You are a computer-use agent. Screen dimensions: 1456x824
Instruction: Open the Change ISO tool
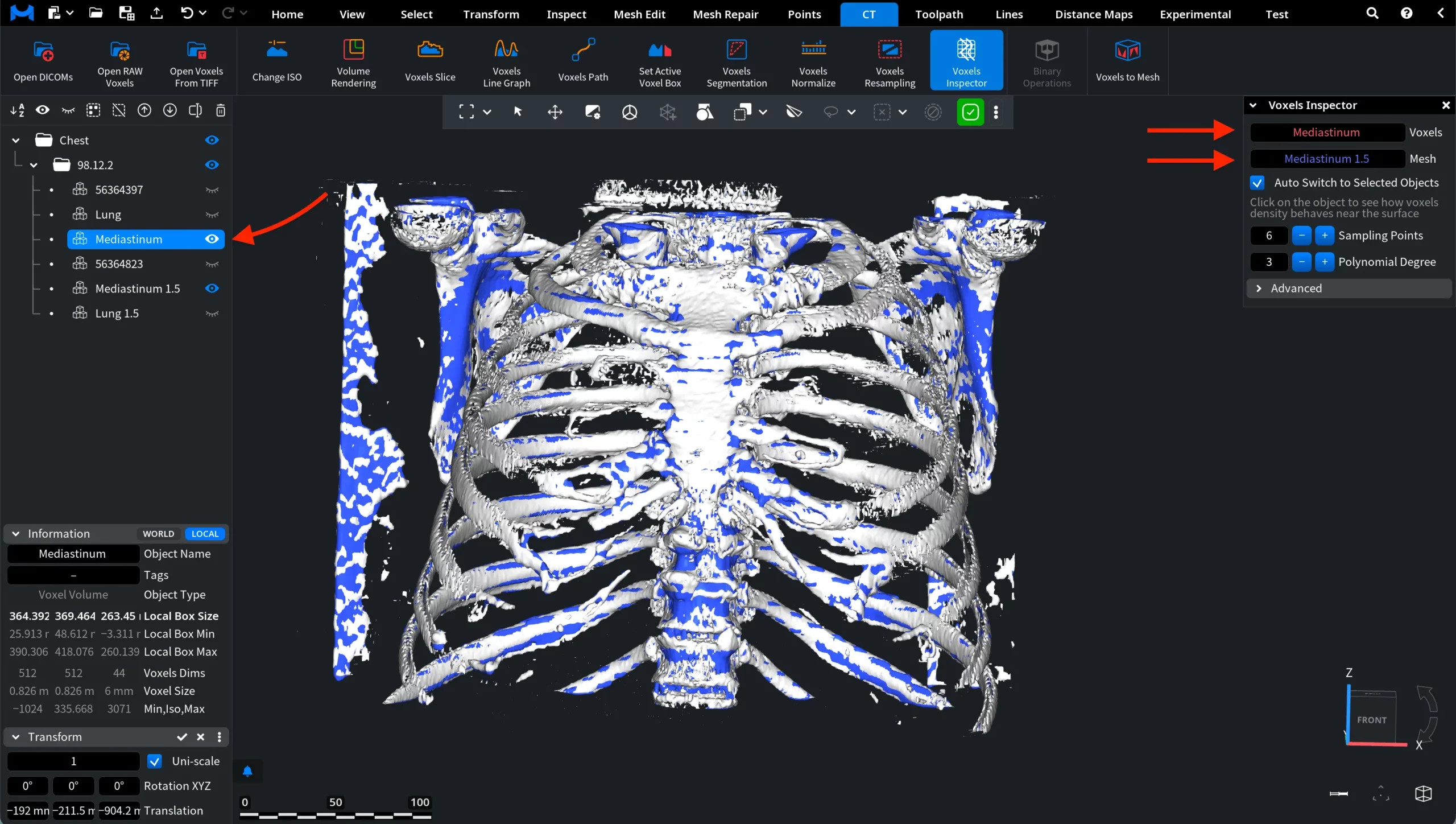click(x=277, y=61)
